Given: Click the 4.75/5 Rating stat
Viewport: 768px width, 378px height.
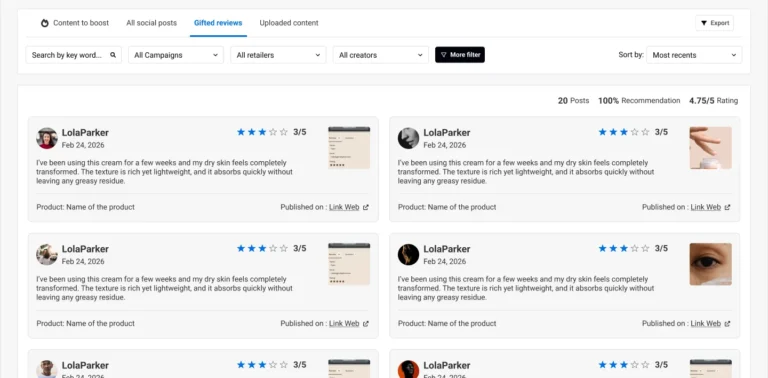Looking at the screenshot, I should click(714, 101).
